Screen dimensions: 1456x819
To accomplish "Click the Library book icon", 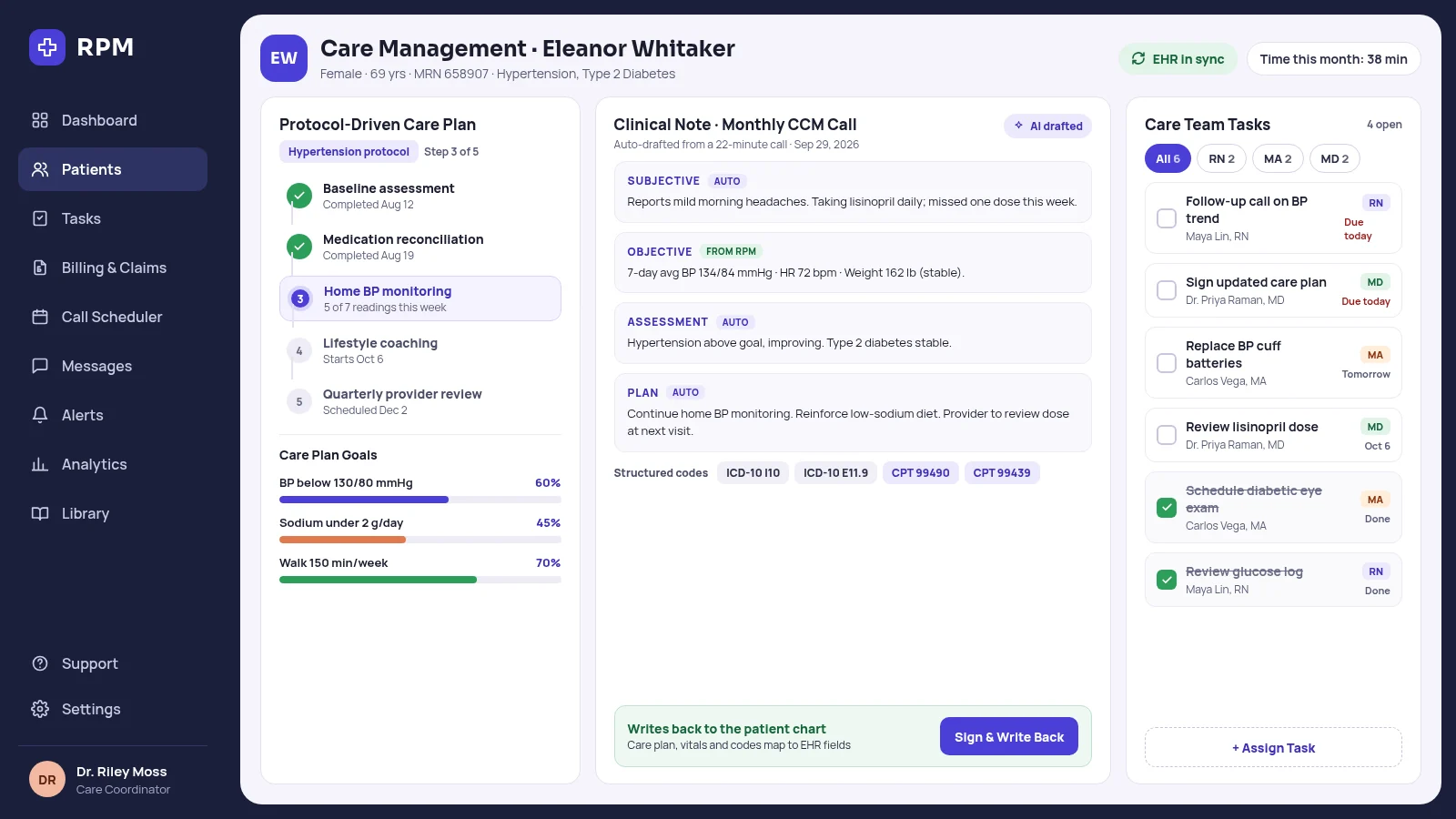I will pyautogui.click(x=40, y=513).
